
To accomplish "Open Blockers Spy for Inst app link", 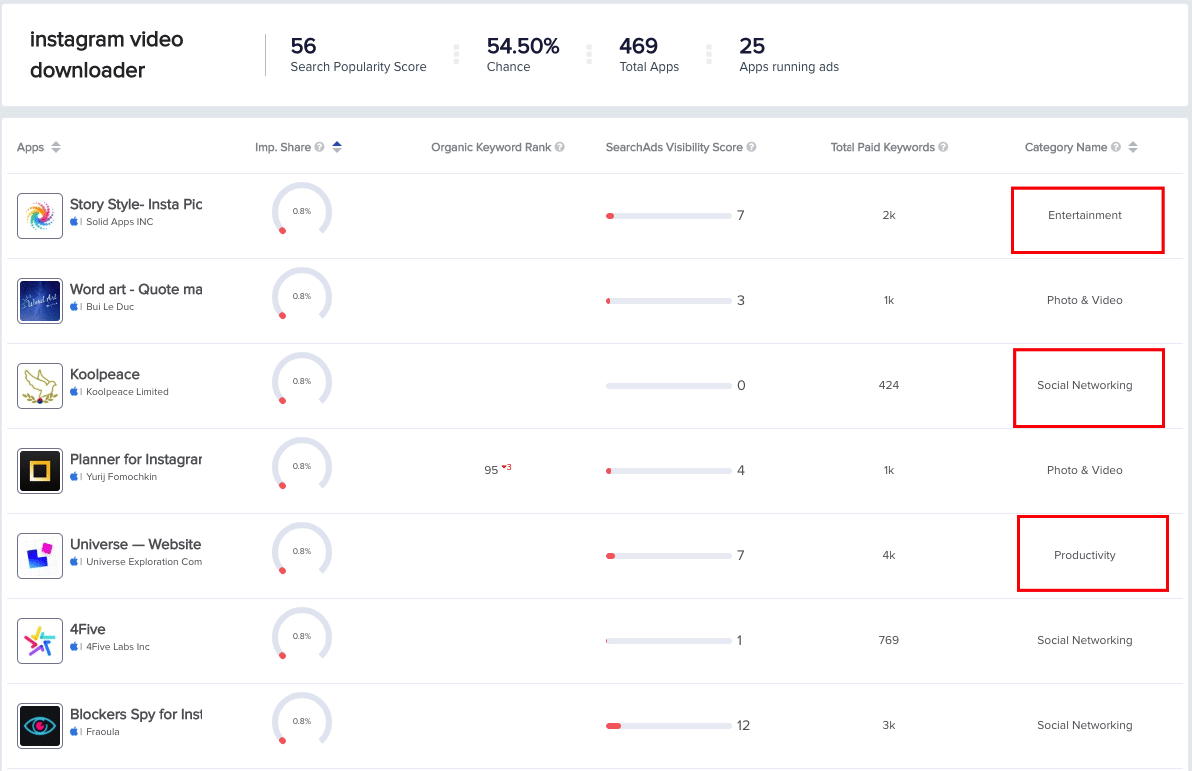I will [x=136, y=715].
